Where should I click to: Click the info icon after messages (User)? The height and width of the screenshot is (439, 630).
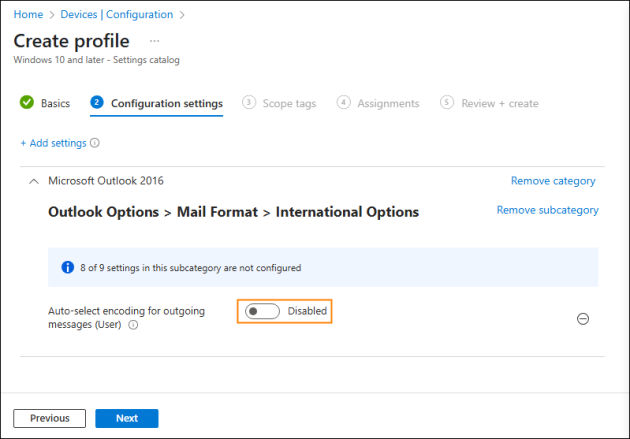coord(133,325)
